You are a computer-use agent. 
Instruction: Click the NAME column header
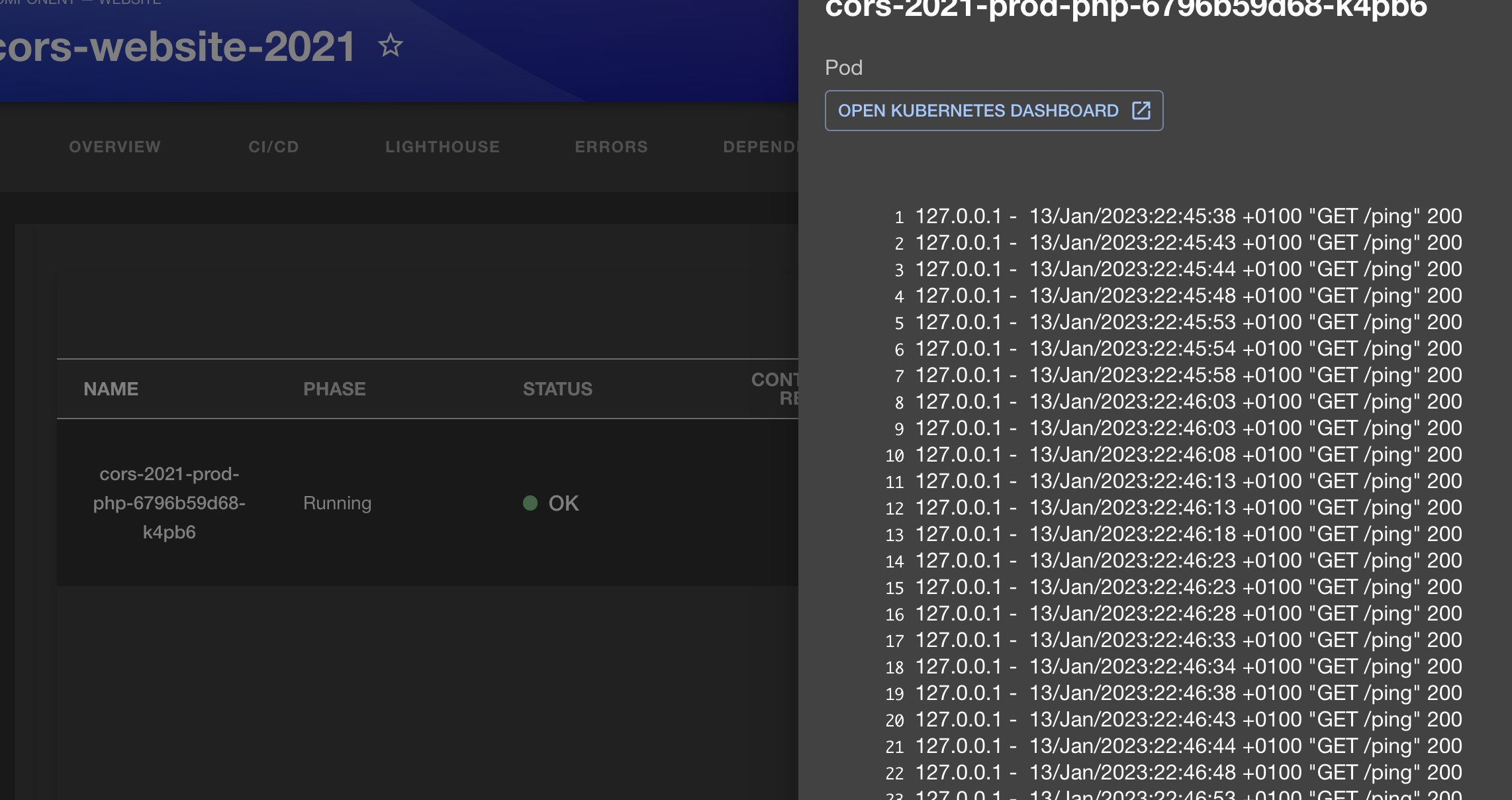pos(111,389)
